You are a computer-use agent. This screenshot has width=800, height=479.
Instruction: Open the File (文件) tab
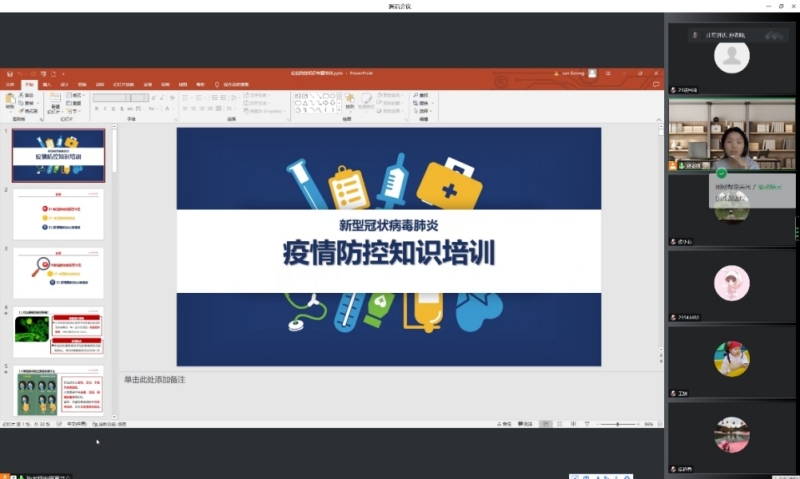[11, 84]
